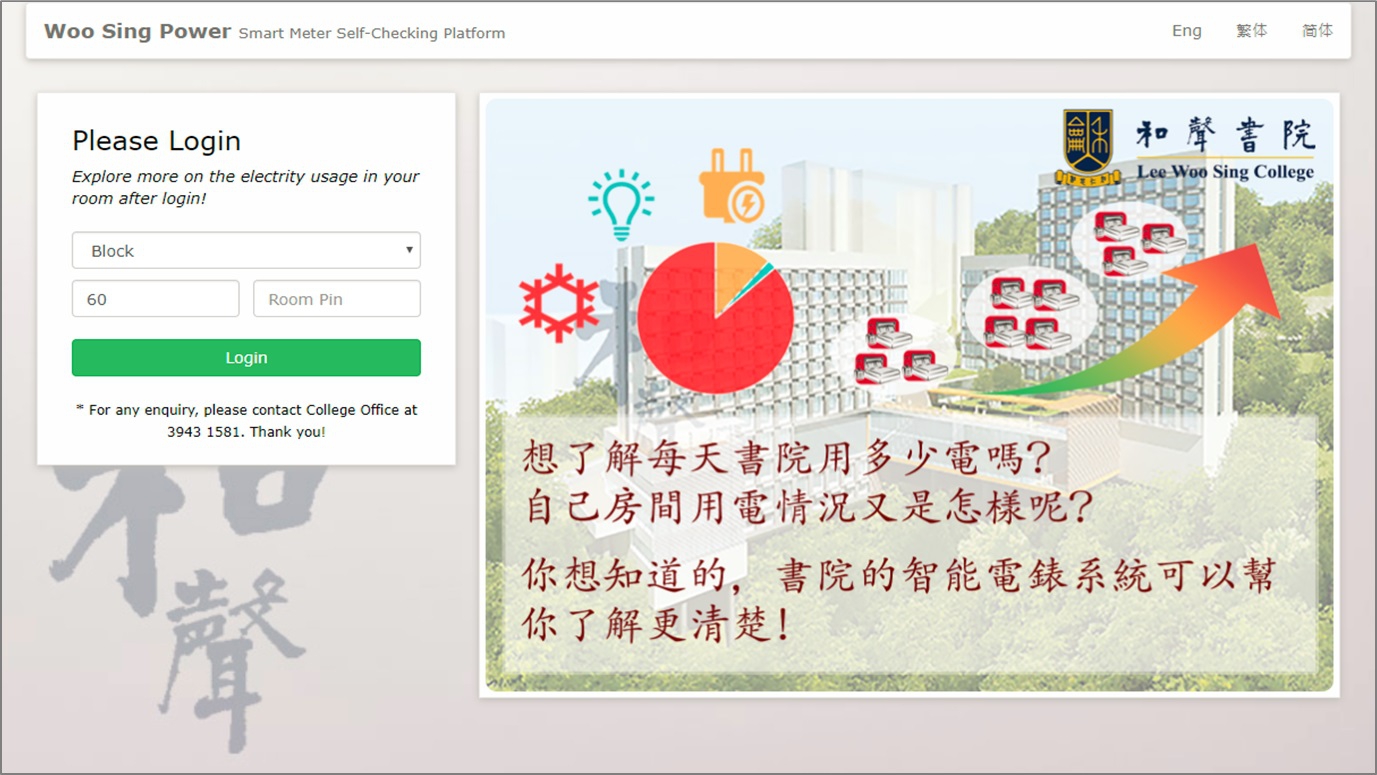Click the green Login button
The width and height of the screenshot is (1377, 775).
246,358
